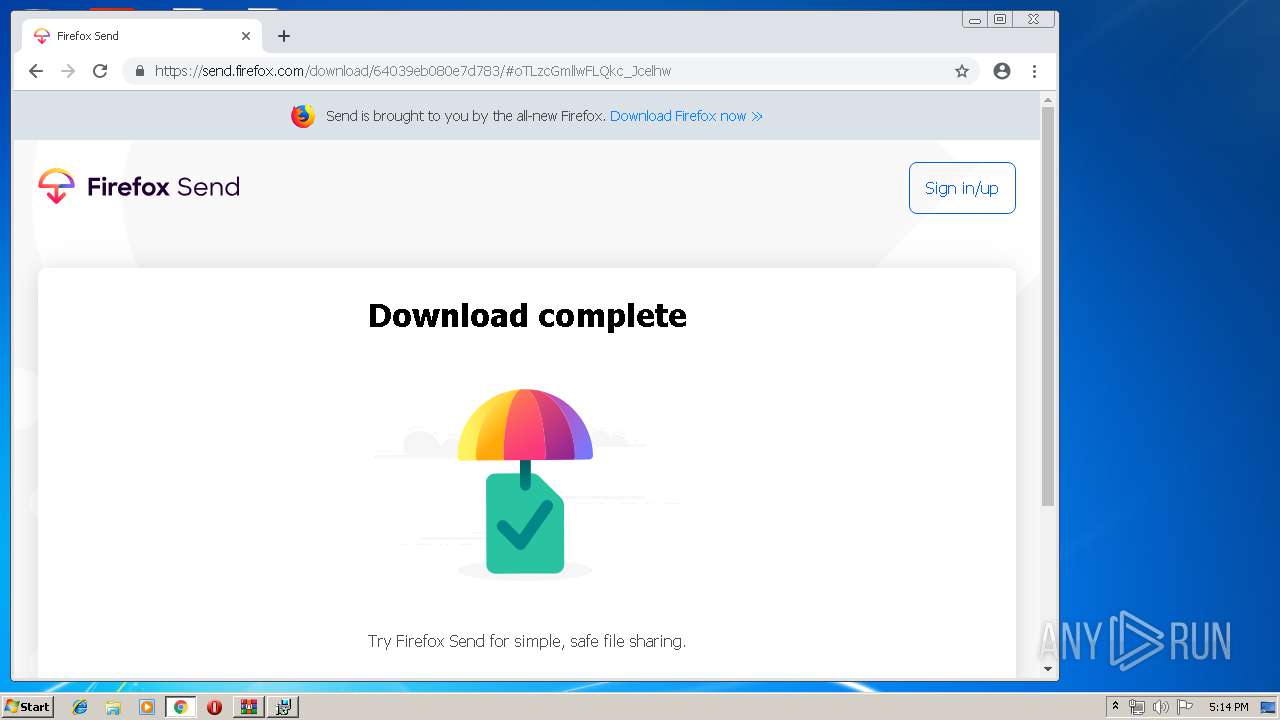Click the page scrollbar down arrow
Viewport: 1280px width, 720px height.
[x=1048, y=669]
